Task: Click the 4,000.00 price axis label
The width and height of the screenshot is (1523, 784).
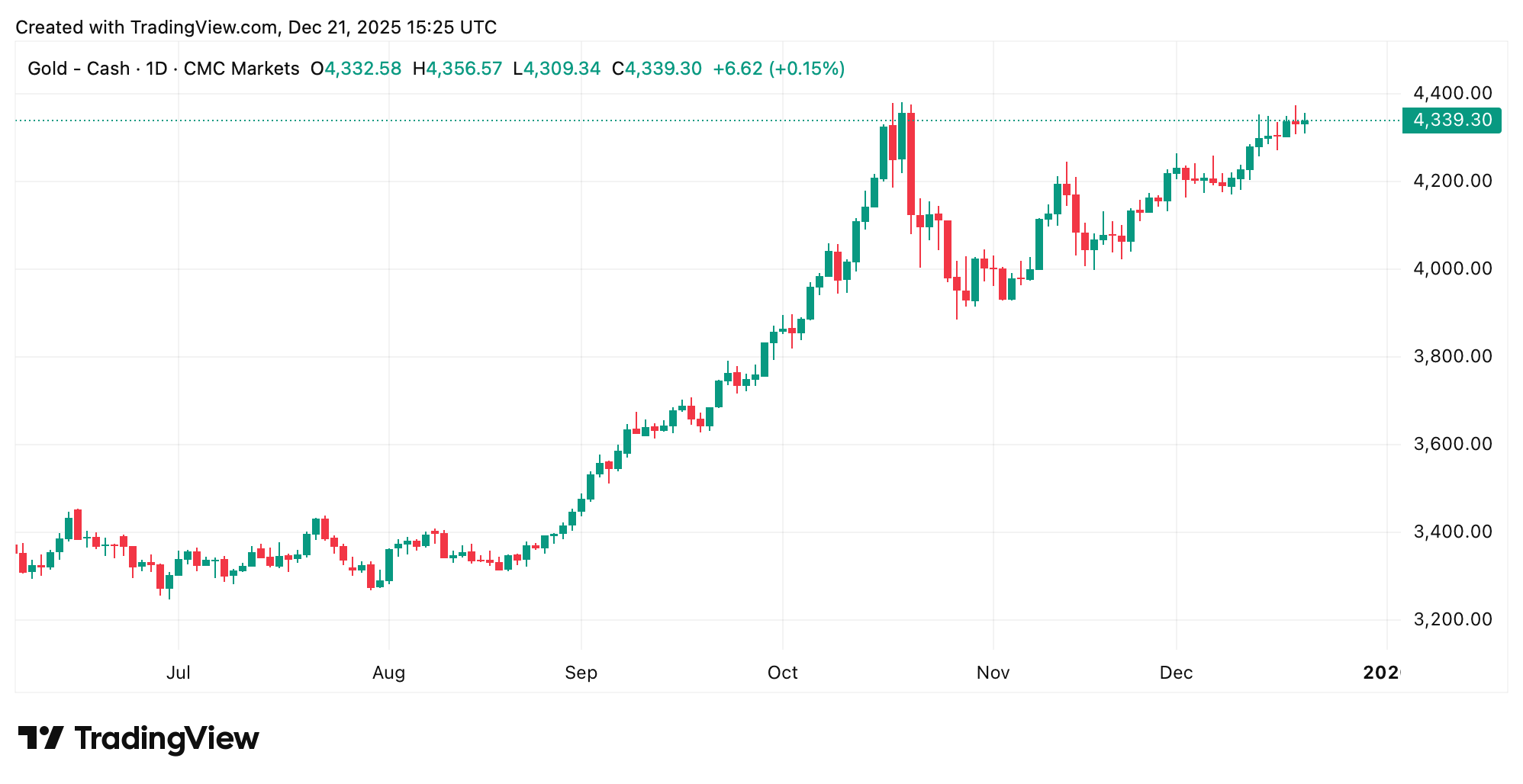Action: (x=1452, y=268)
